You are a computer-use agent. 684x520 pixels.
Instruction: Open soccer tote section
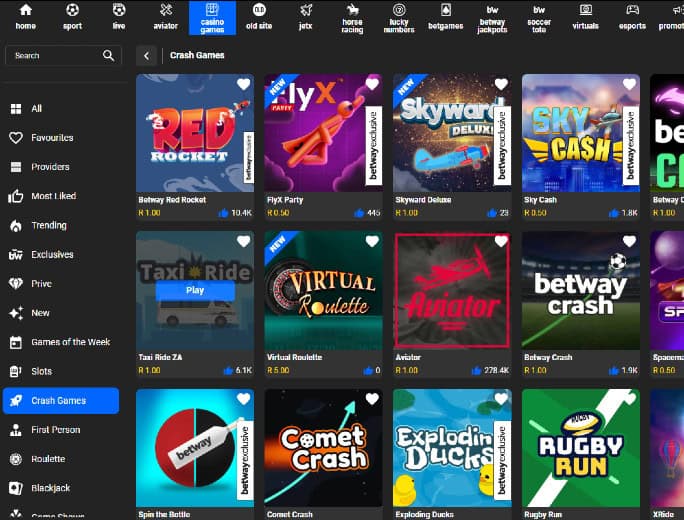539,18
